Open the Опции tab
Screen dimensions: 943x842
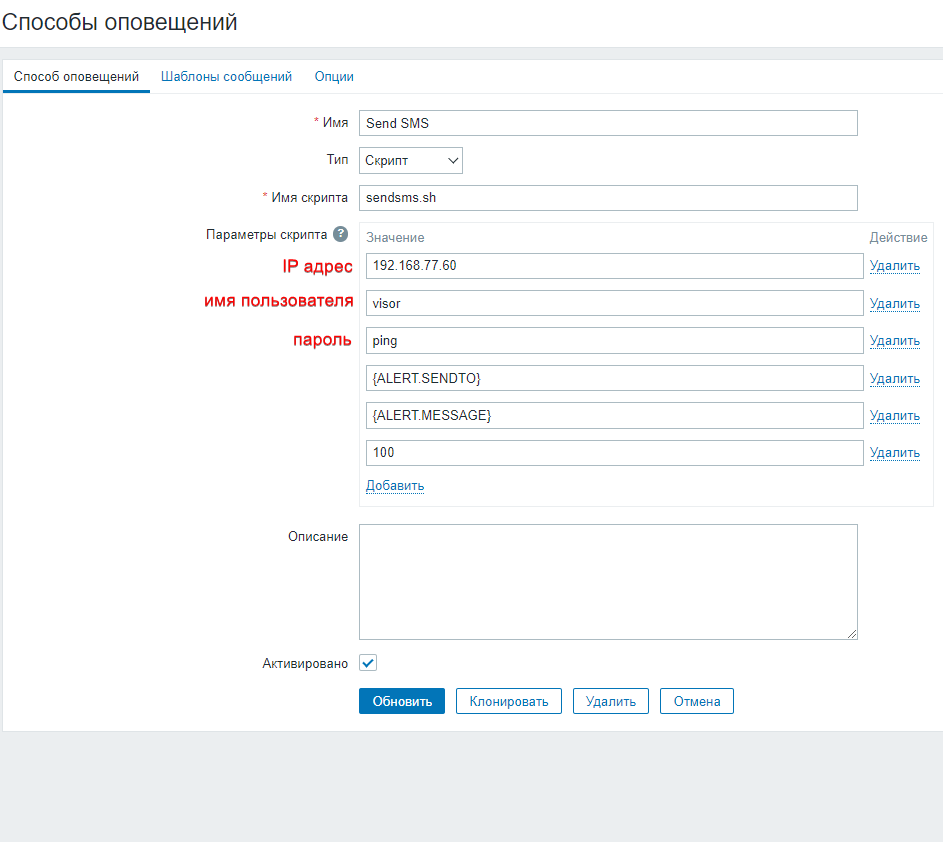[334, 76]
